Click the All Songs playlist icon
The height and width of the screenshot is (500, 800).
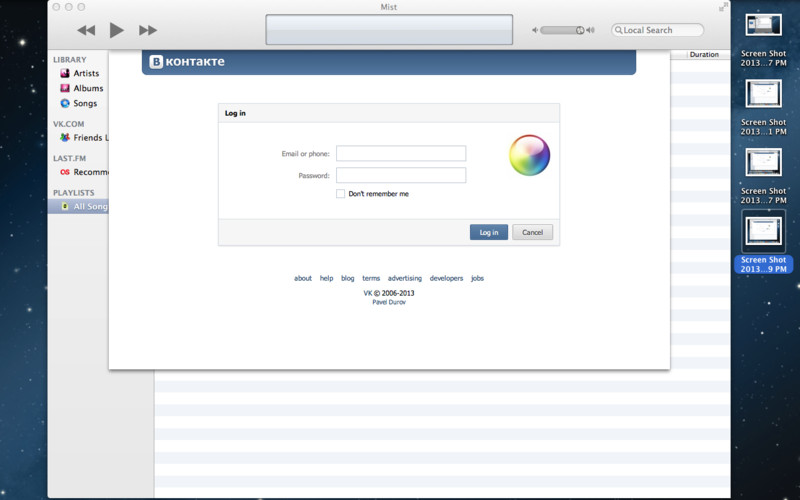65,206
